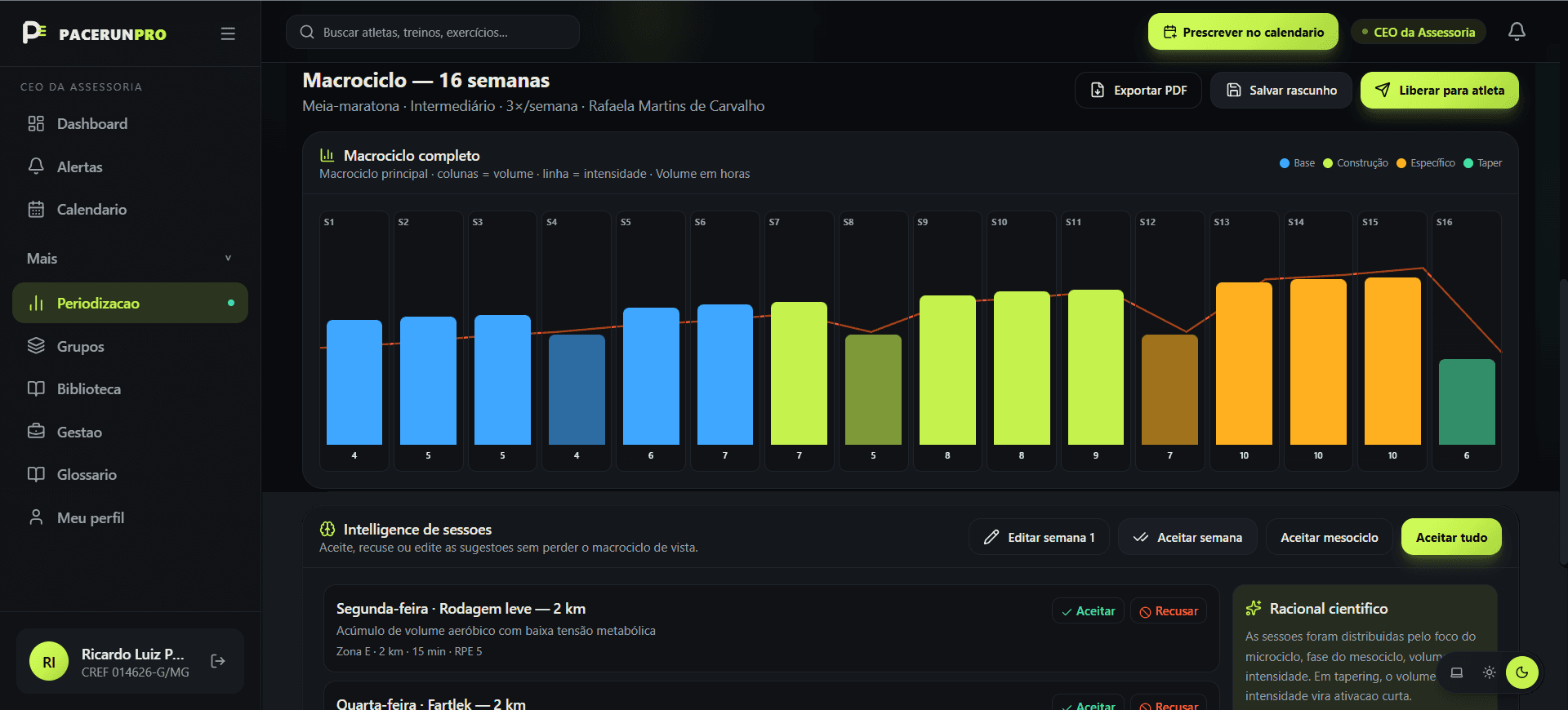The width and height of the screenshot is (1568, 710).
Task: Click the Aceitar mesociclo button
Action: pyautogui.click(x=1330, y=537)
